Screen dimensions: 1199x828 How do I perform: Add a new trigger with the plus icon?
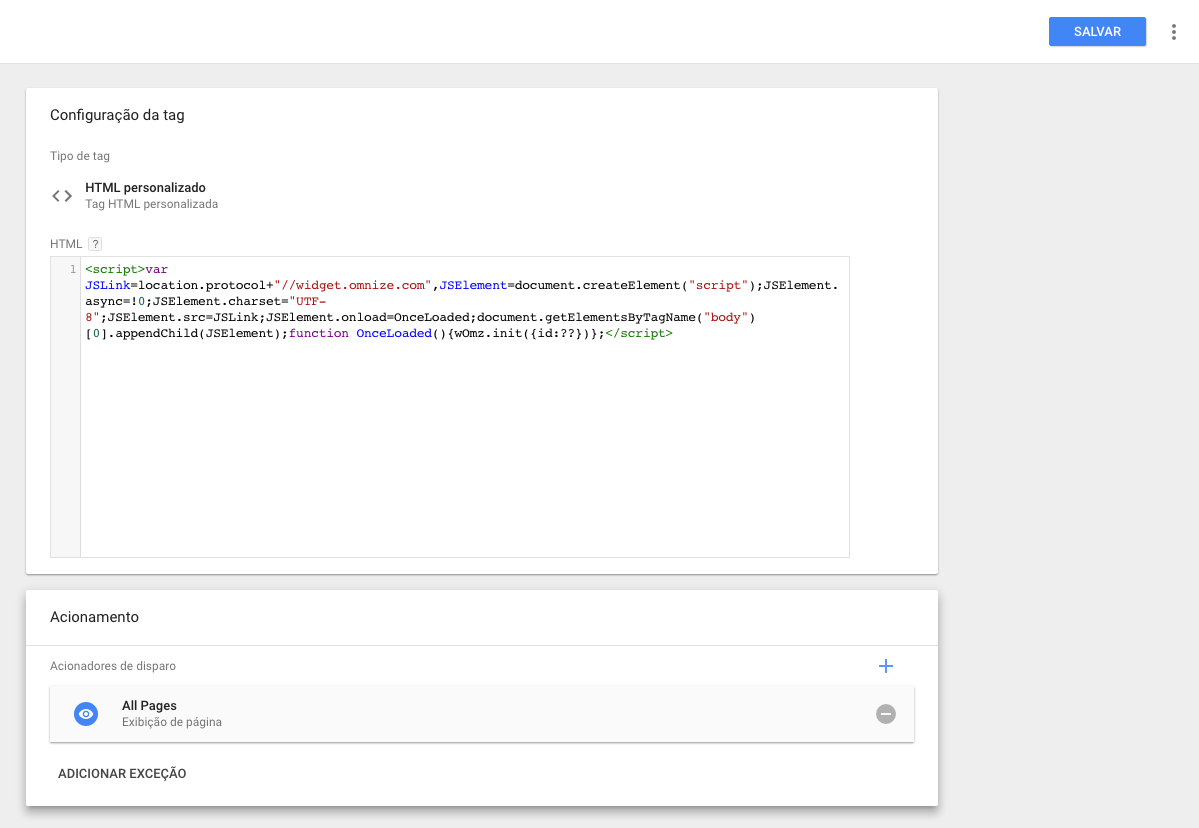[x=885, y=666]
